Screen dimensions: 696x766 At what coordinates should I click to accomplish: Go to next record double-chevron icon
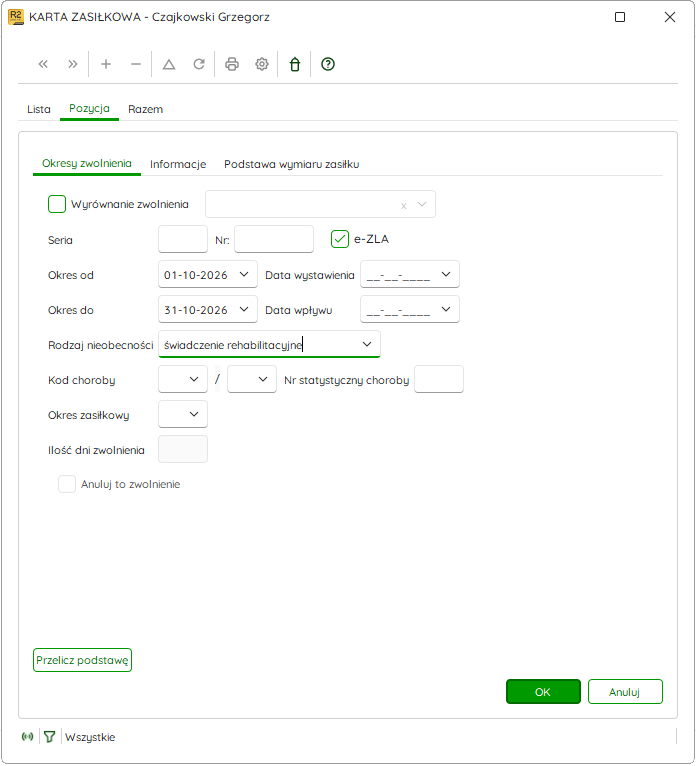(73, 64)
